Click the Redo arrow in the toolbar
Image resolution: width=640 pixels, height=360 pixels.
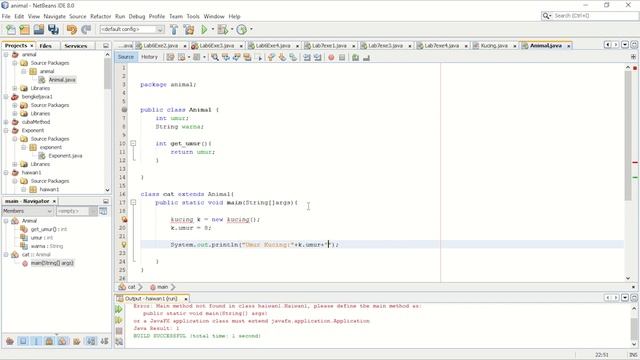click(86, 29)
